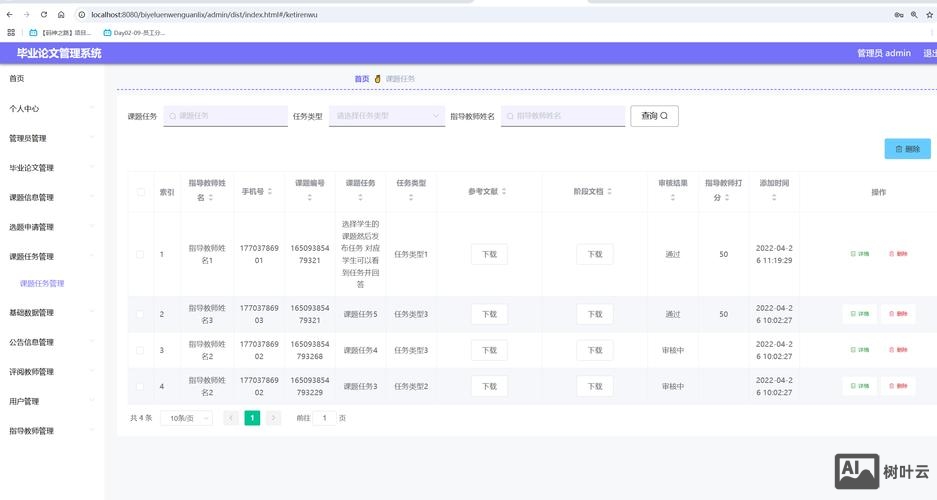
Task: Click the bookmark star icon in address bar
Action: point(930,15)
